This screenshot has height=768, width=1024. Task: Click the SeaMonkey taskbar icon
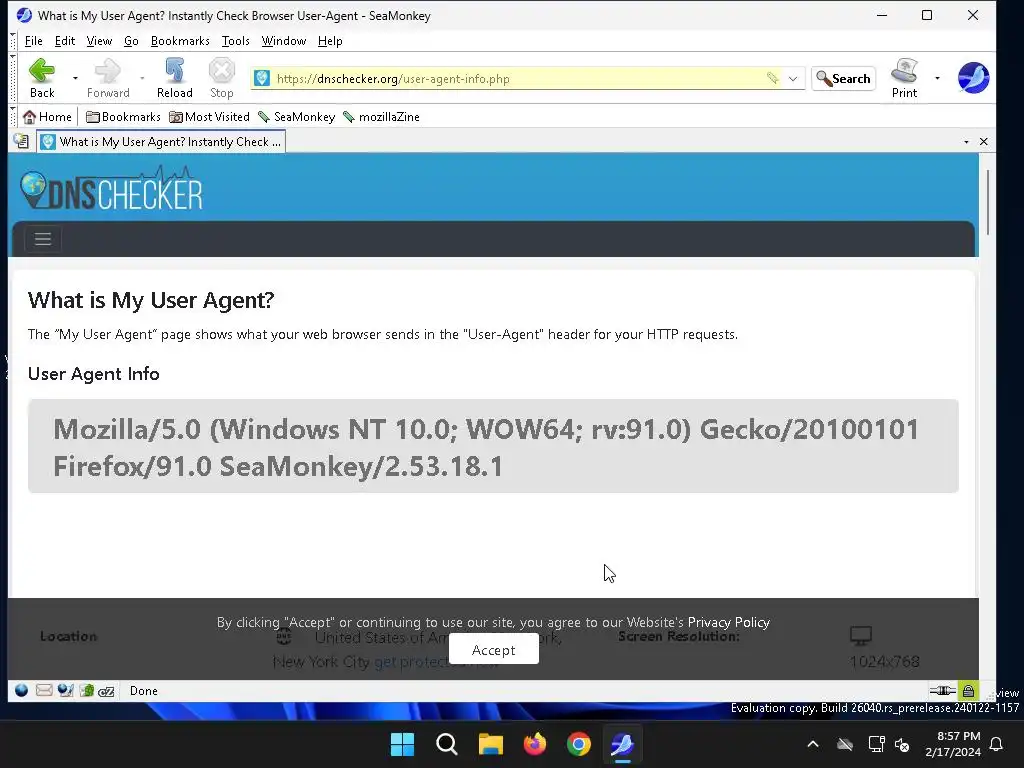tap(622, 744)
